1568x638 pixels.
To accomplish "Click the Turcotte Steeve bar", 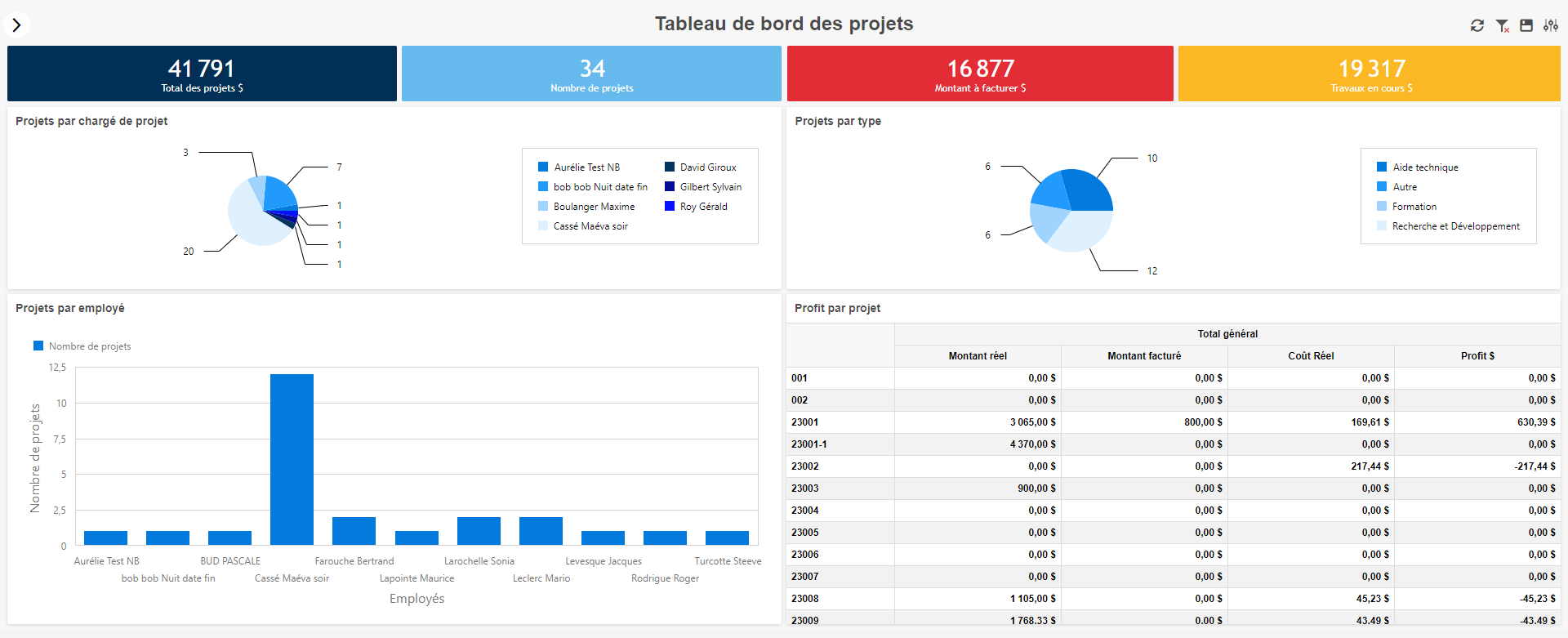I will 727,538.
